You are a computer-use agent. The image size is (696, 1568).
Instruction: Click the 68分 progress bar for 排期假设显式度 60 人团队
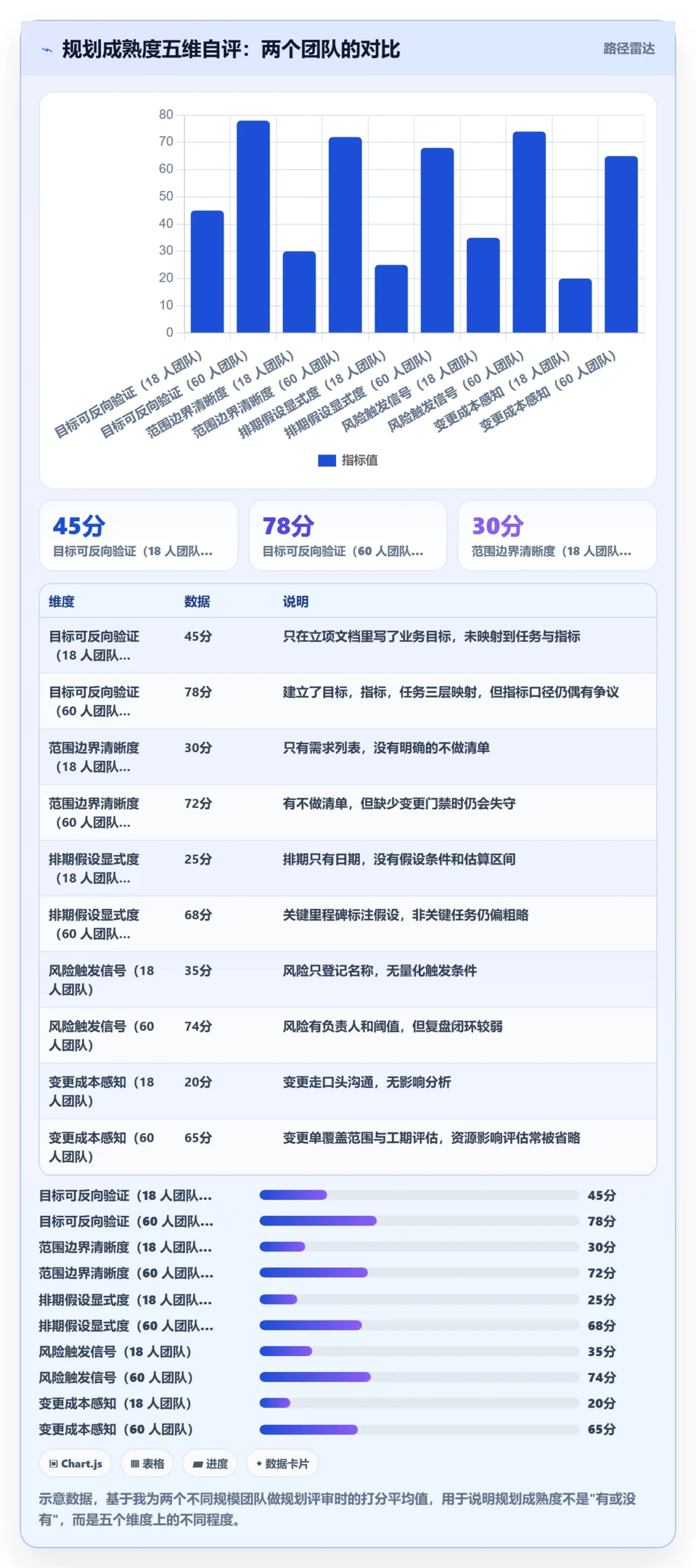point(419,1325)
